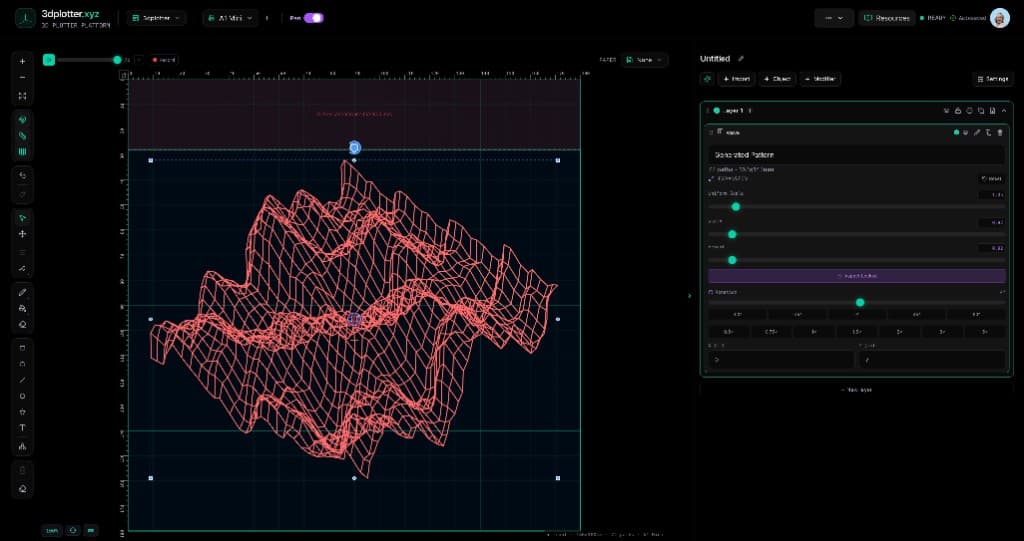Screen dimensions: 1024x541
Task: Click the lock icon in Layer 1 header
Action: click(x=958, y=111)
